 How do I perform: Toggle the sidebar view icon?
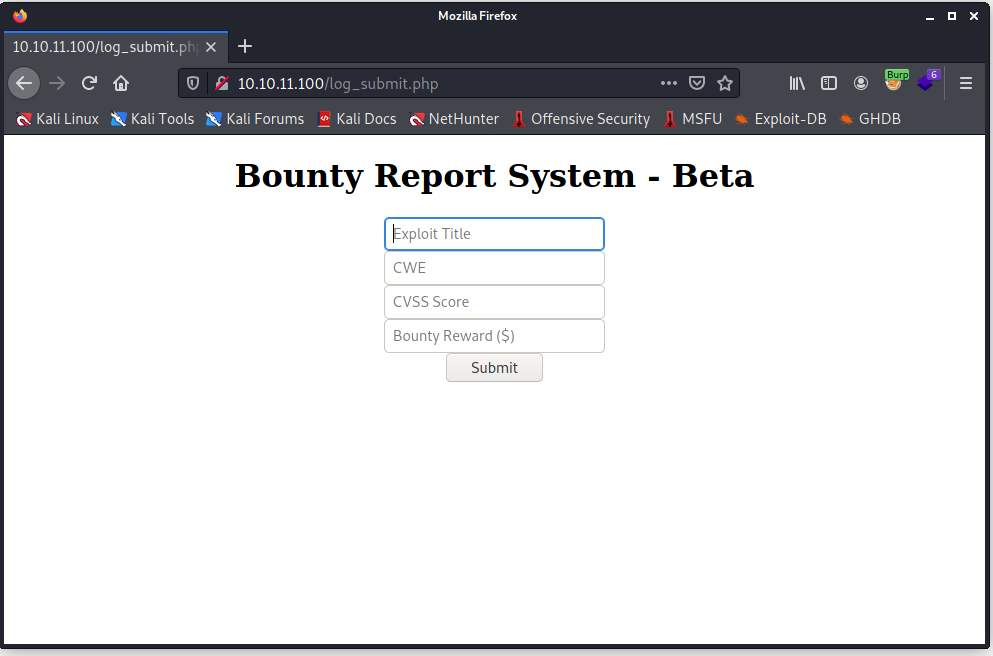click(x=829, y=83)
